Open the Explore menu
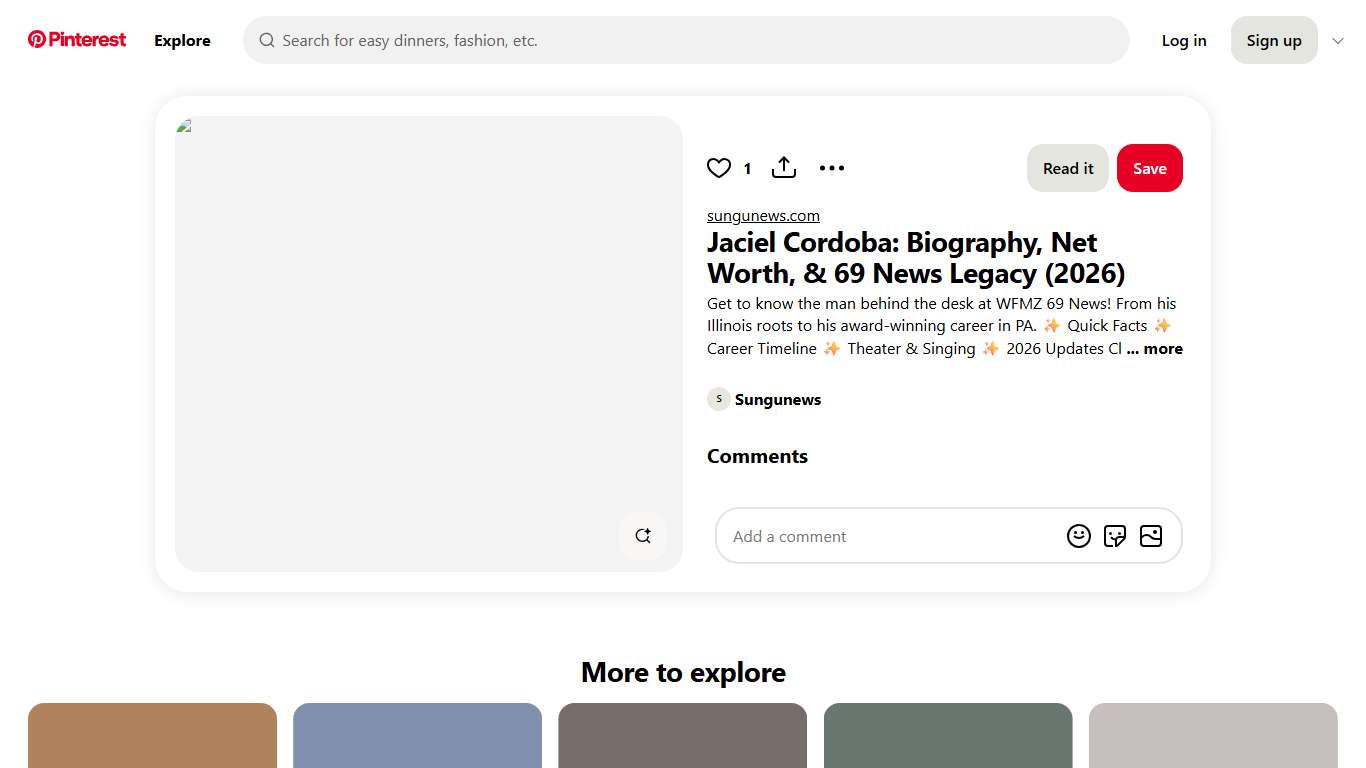This screenshot has width=1366, height=768. click(x=182, y=41)
